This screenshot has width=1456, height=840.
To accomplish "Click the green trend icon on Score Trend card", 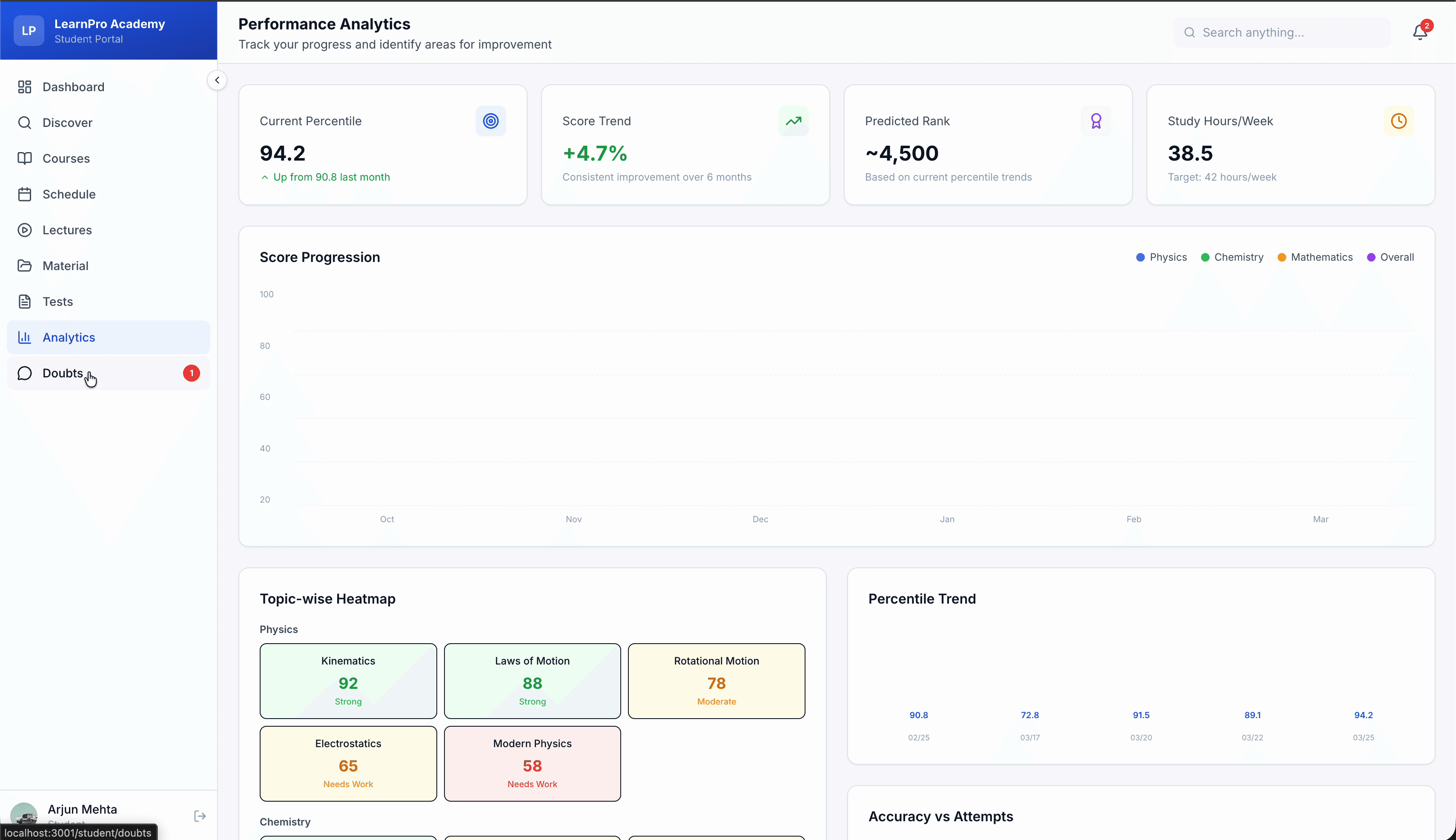I will tap(794, 121).
